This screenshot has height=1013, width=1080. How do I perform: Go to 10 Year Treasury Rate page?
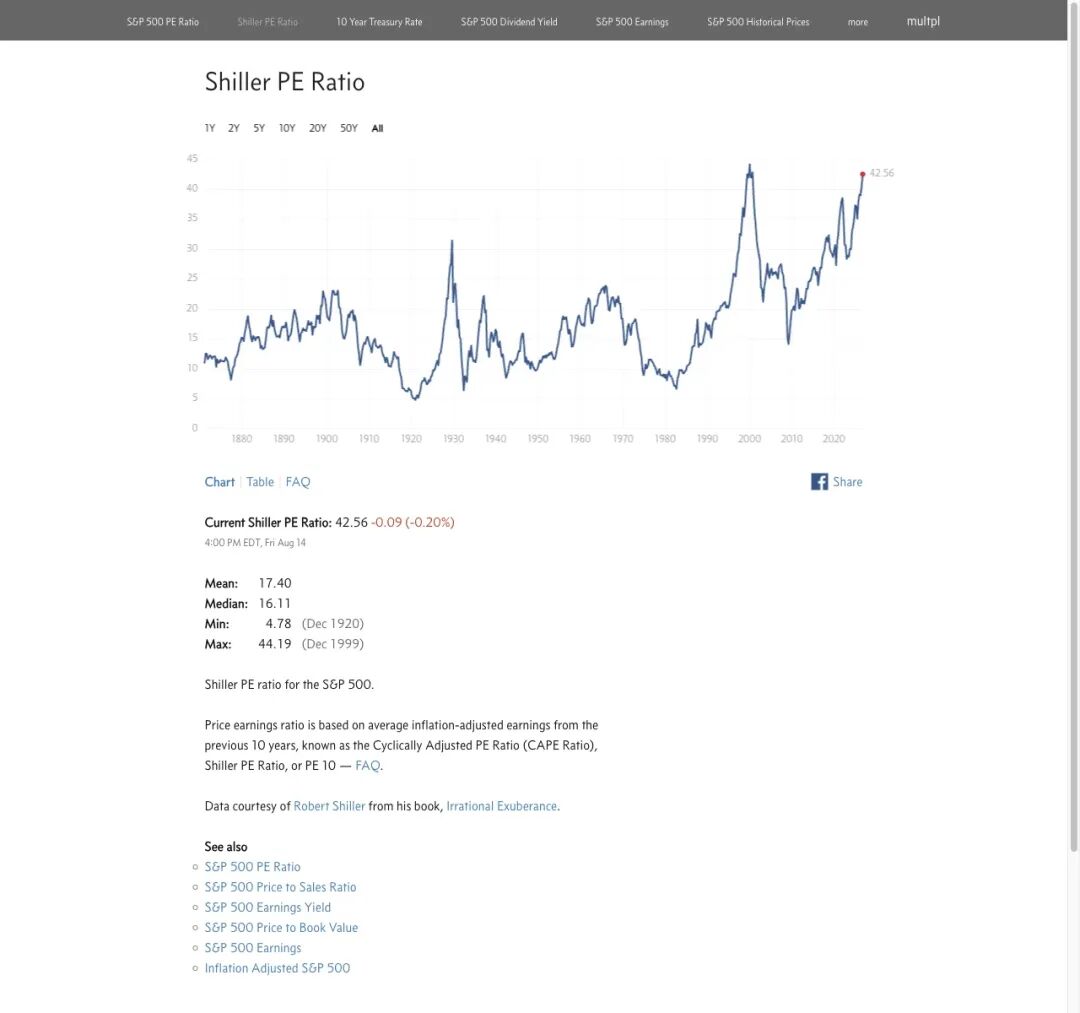coord(380,22)
